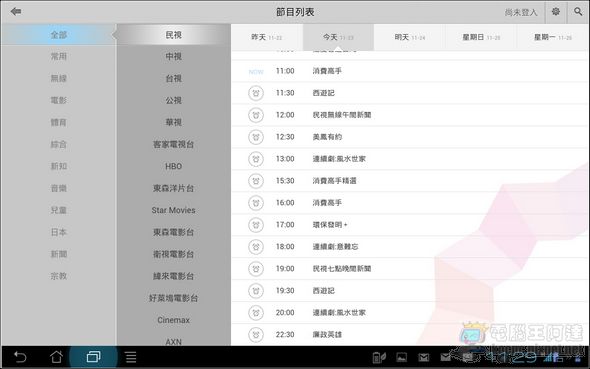Choose channel 中視

tap(173, 56)
